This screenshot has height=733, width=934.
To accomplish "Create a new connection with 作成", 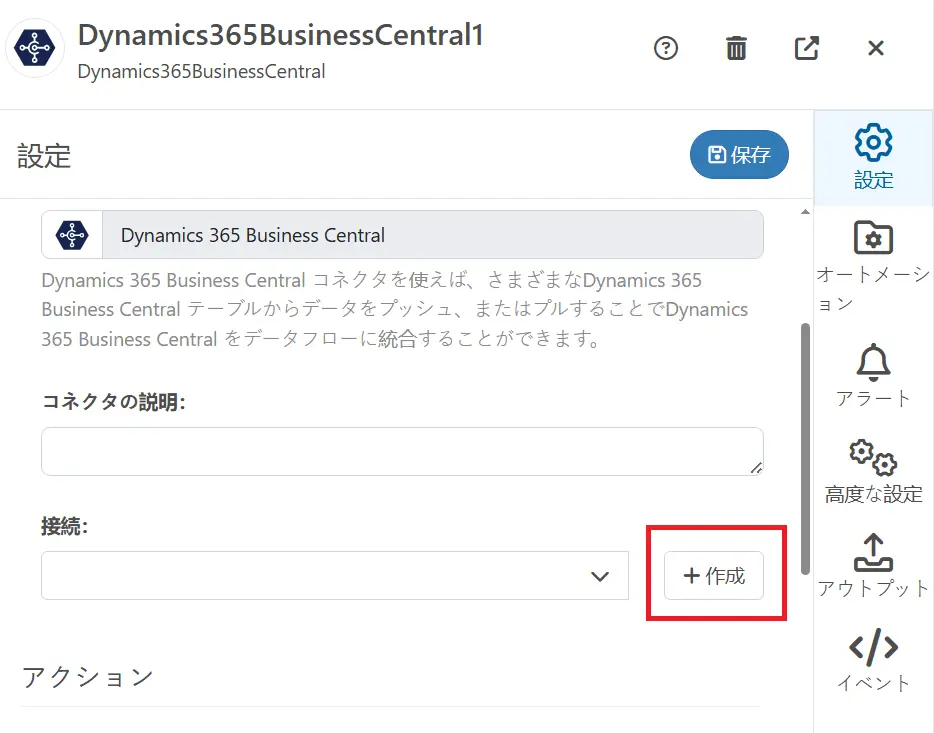I will pyautogui.click(x=714, y=575).
